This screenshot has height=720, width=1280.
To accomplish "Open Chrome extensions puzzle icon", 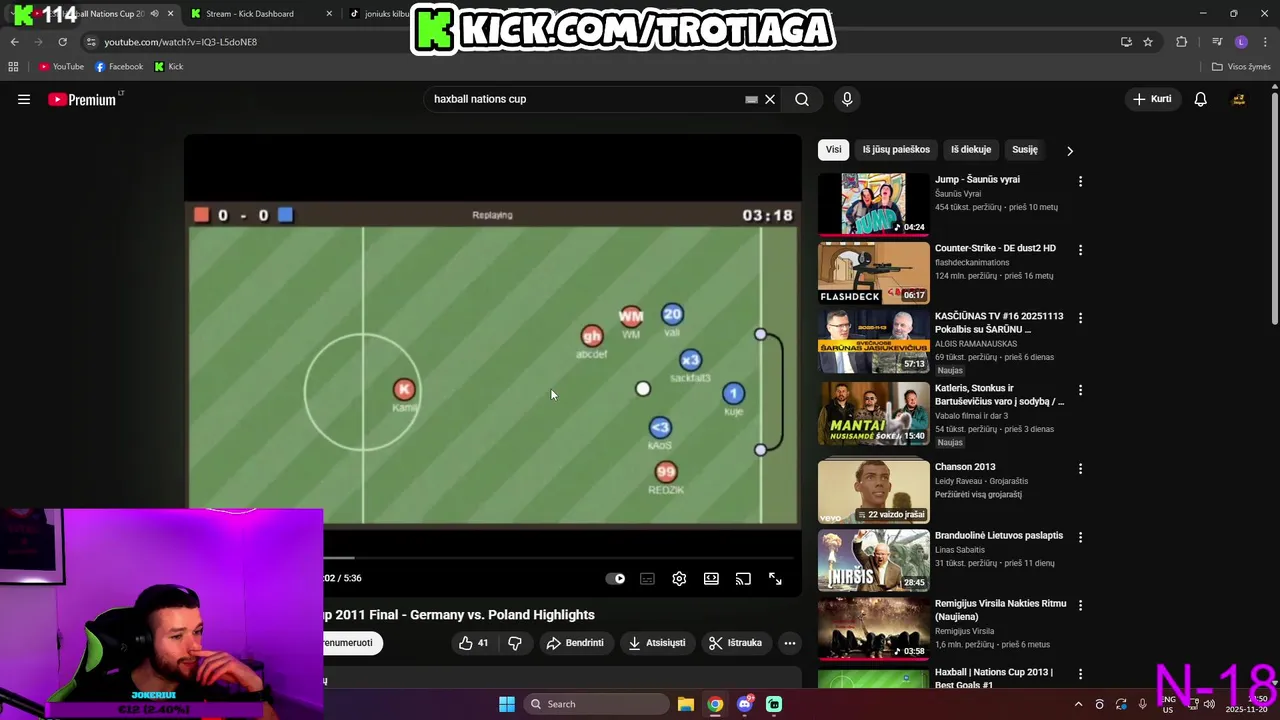I will (1182, 42).
